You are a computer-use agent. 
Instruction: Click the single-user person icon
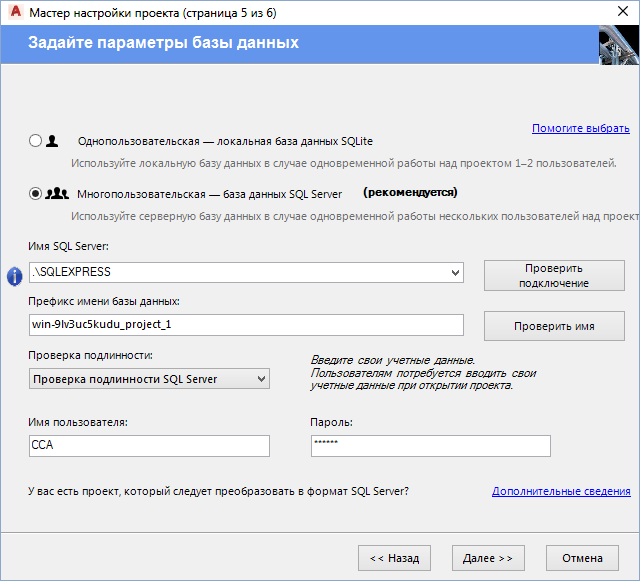click(x=52, y=141)
